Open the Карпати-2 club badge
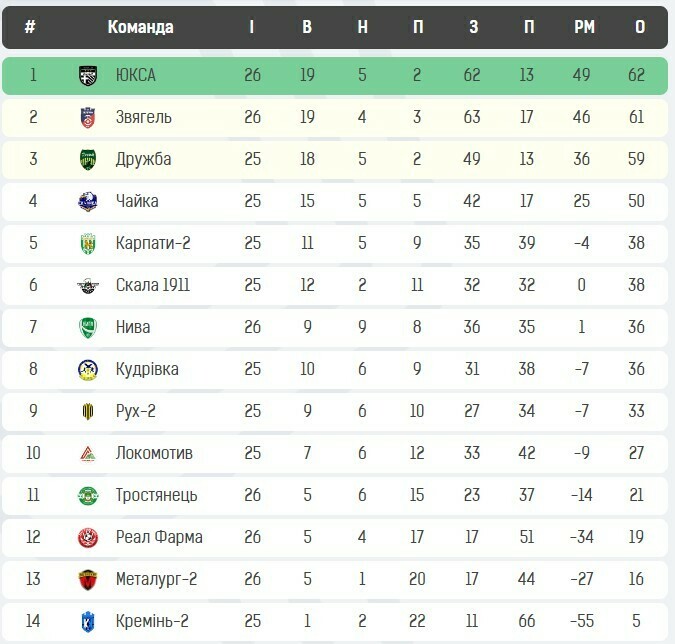Screen dimensions: 675x644 tap(88, 243)
